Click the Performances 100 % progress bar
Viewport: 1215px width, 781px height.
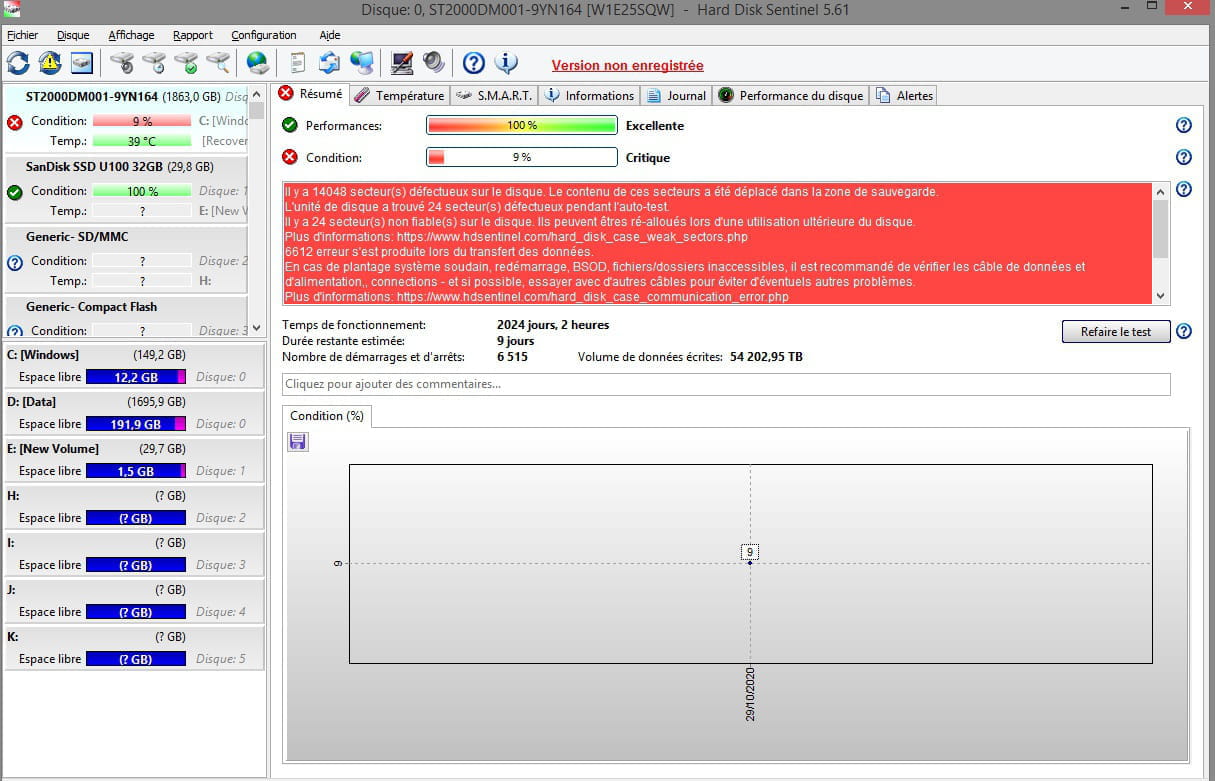(x=521, y=125)
